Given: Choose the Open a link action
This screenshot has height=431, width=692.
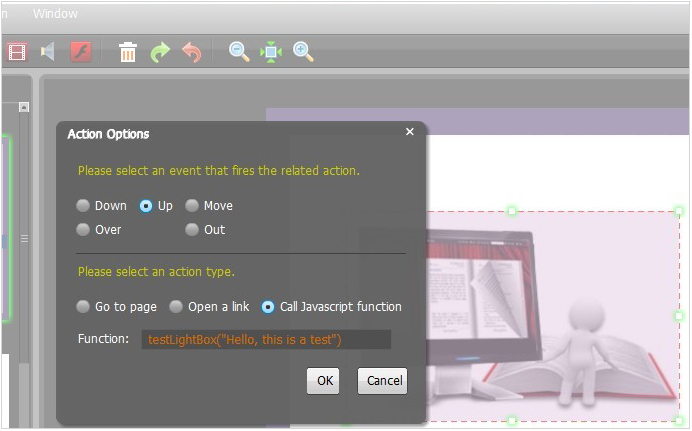Looking at the screenshot, I should pos(176,307).
